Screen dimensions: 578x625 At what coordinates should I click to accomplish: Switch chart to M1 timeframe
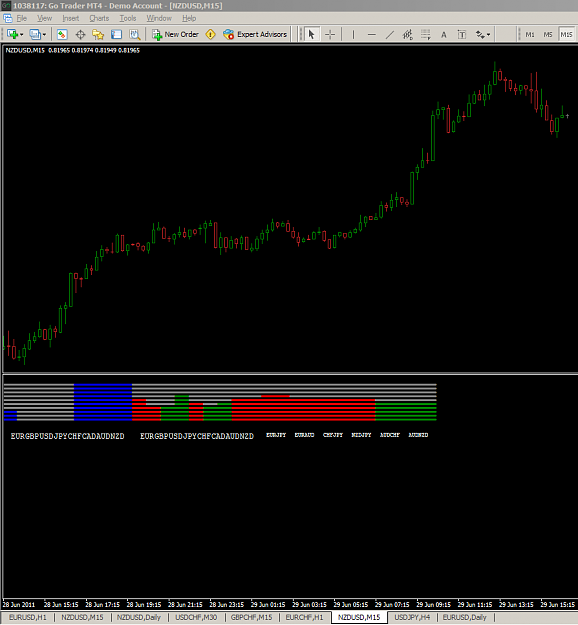(x=530, y=34)
